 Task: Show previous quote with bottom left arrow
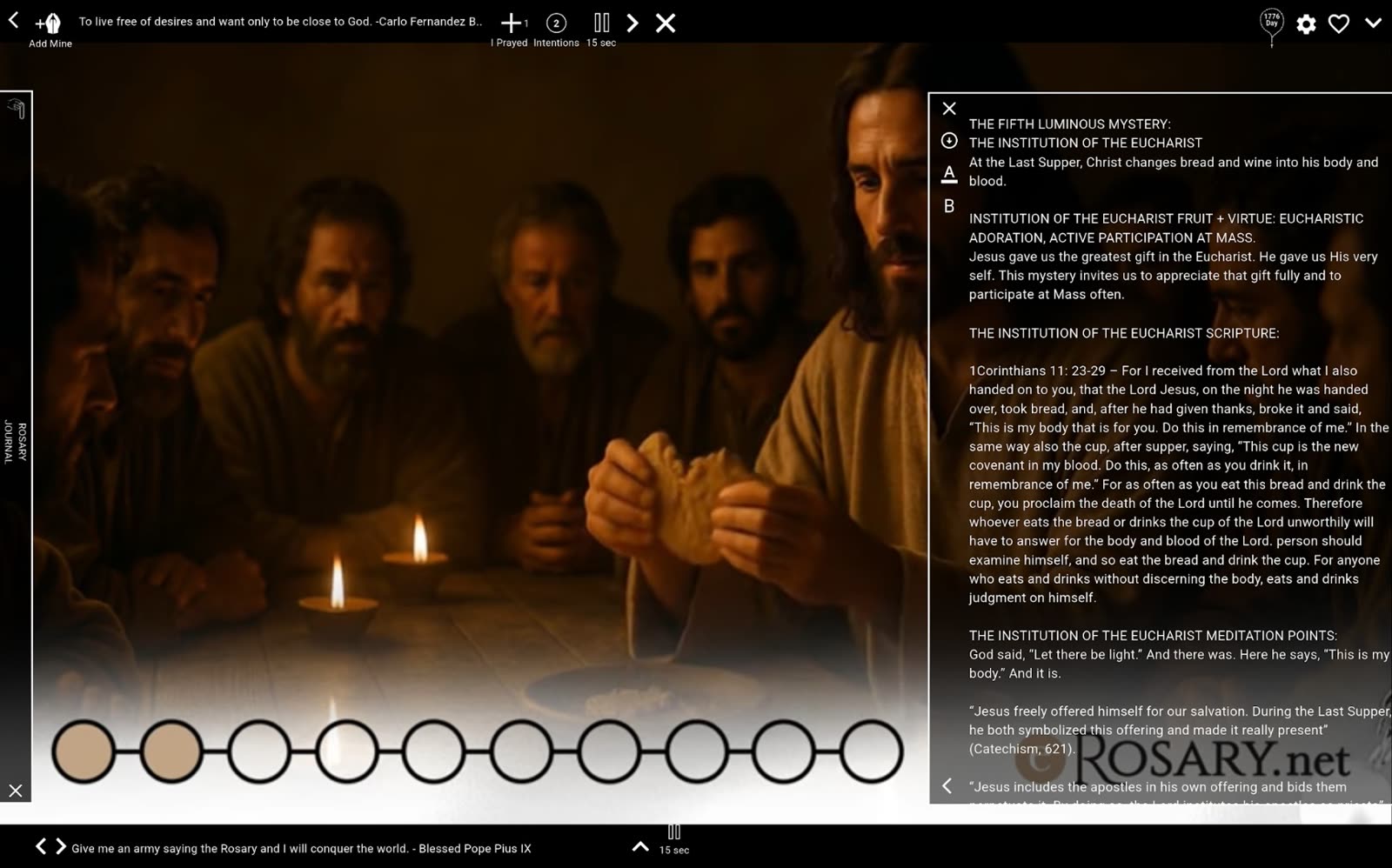pyautogui.click(x=40, y=846)
